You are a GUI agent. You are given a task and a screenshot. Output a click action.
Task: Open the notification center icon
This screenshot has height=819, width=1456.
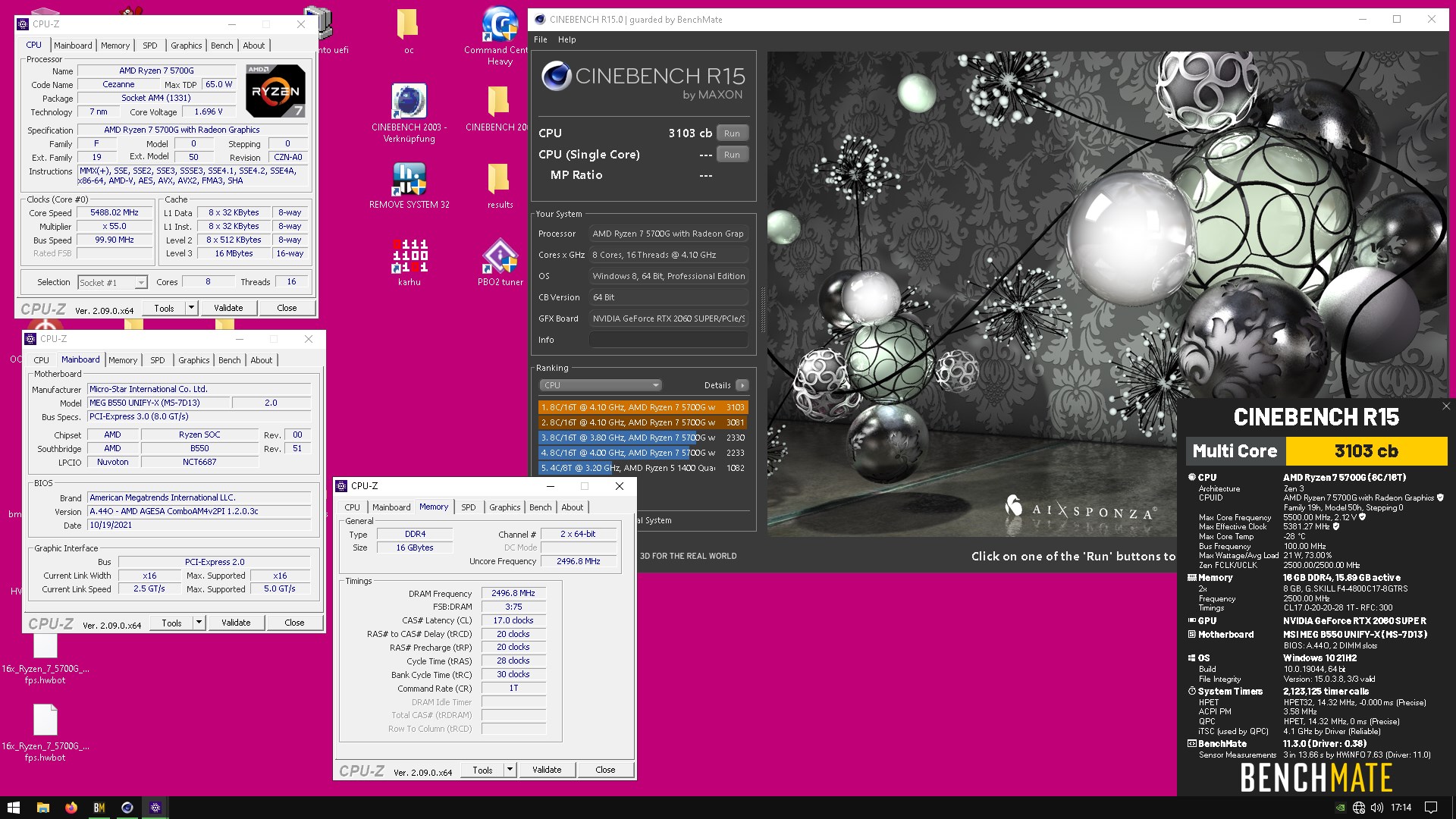[1431, 808]
